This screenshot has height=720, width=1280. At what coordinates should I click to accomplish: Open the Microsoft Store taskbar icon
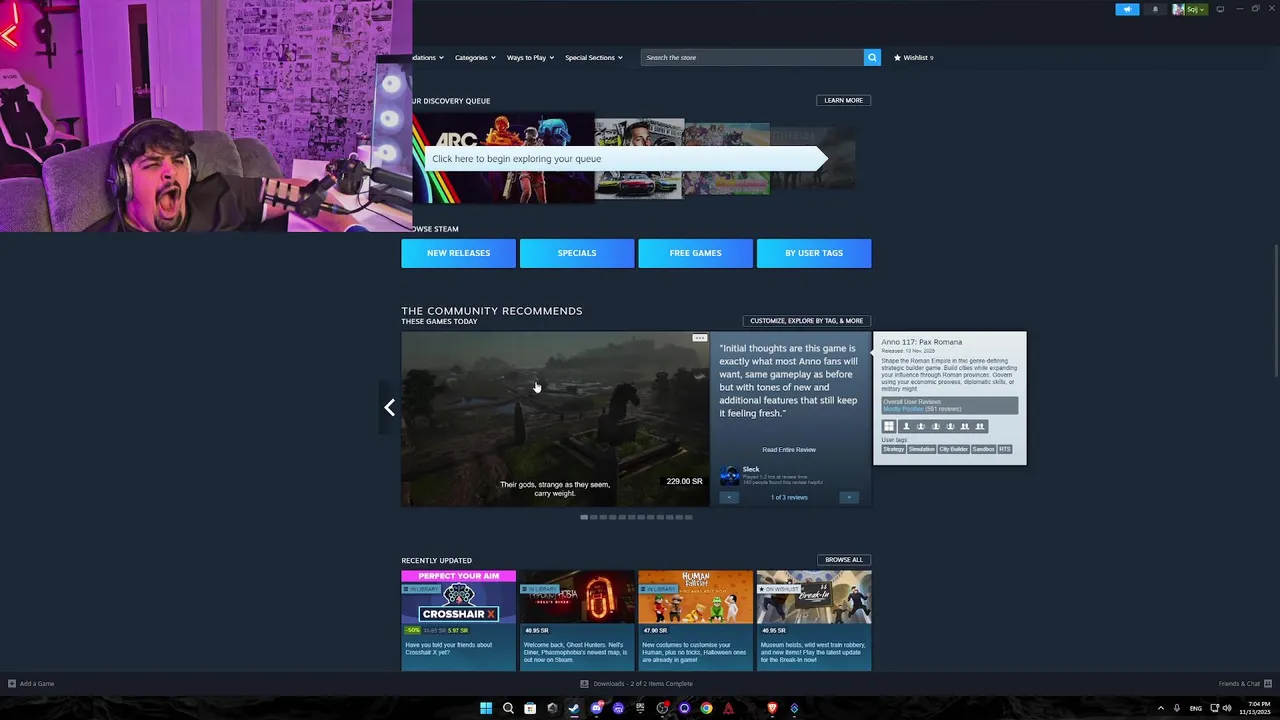click(530, 708)
